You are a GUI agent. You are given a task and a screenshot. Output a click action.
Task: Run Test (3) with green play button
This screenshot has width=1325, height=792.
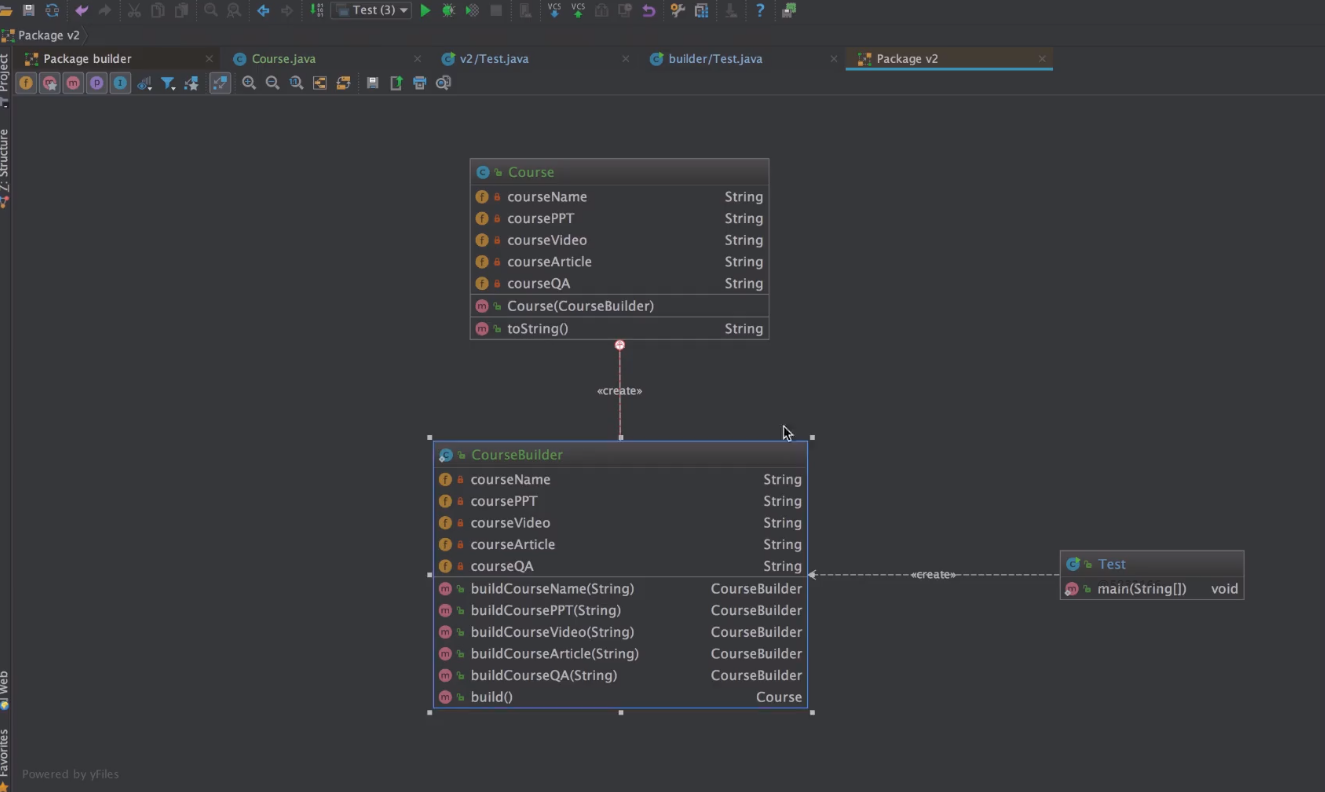(425, 10)
